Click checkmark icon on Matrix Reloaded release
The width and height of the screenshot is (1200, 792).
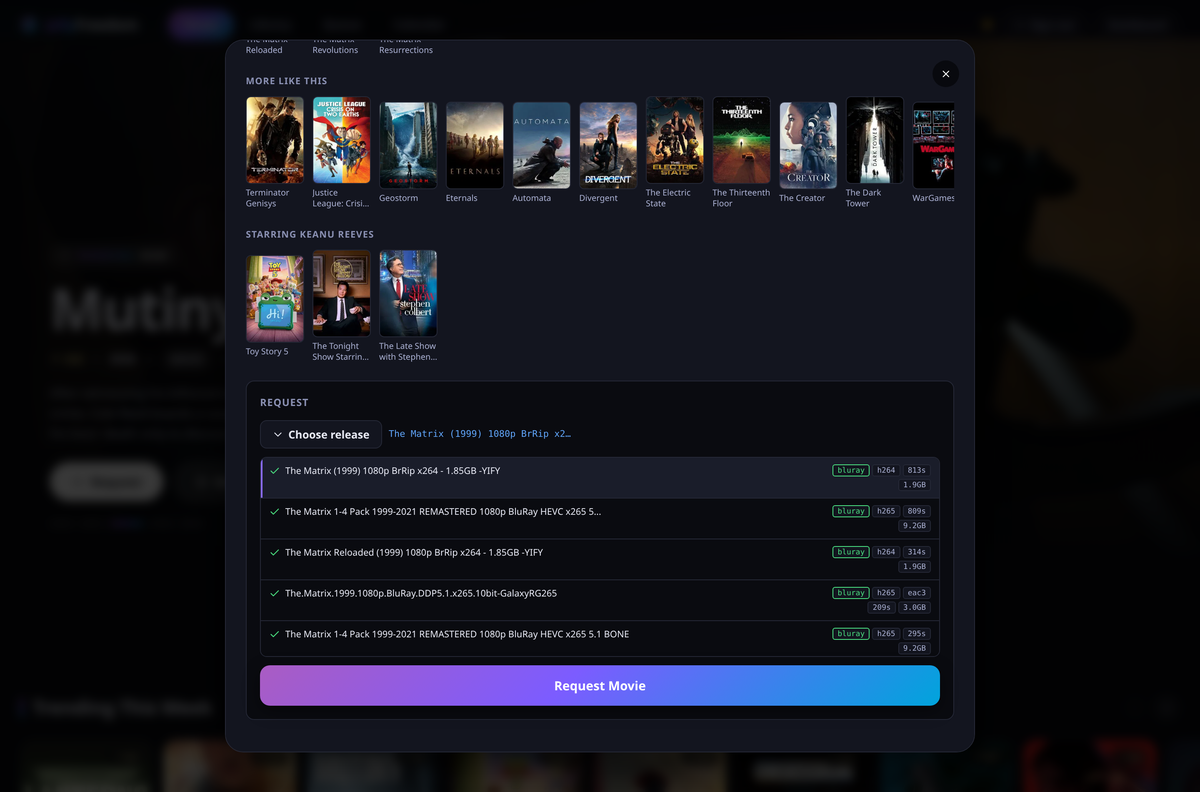(275, 552)
